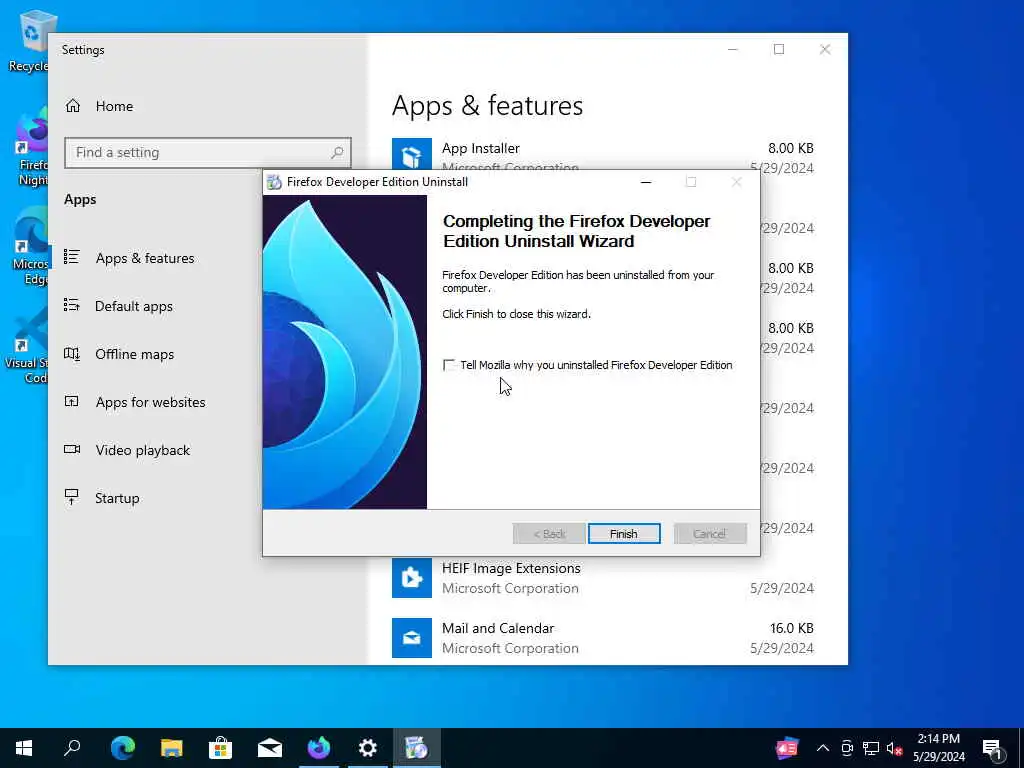Launch Microsoft Edge from the taskbar
Image resolution: width=1024 pixels, height=768 pixels.
(x=122, y=748)
